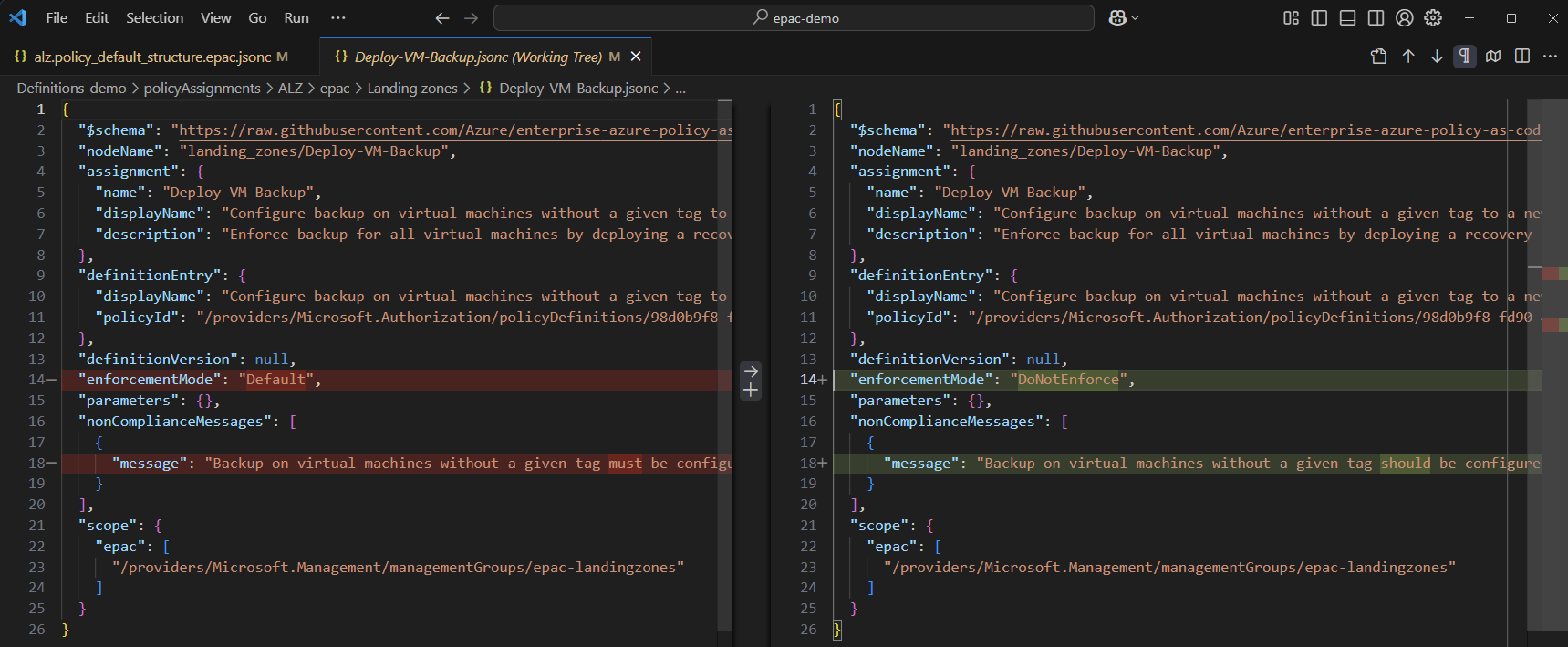Image resolution: width=1568 pixels, height=647 pixels.
Task: Toggle the Primary Side Bar layout button
Action: coord(1319,18)
